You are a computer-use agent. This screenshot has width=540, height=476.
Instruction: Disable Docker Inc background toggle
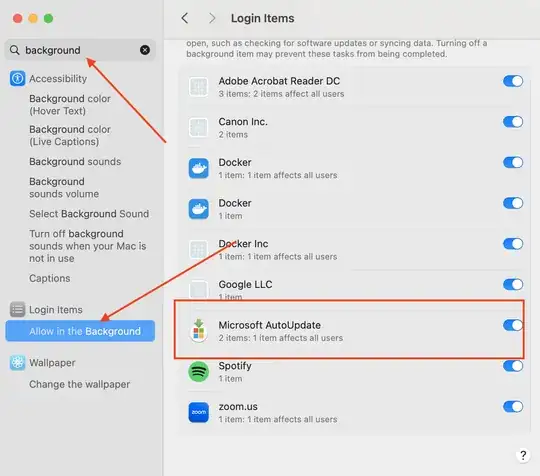[513, 244]
